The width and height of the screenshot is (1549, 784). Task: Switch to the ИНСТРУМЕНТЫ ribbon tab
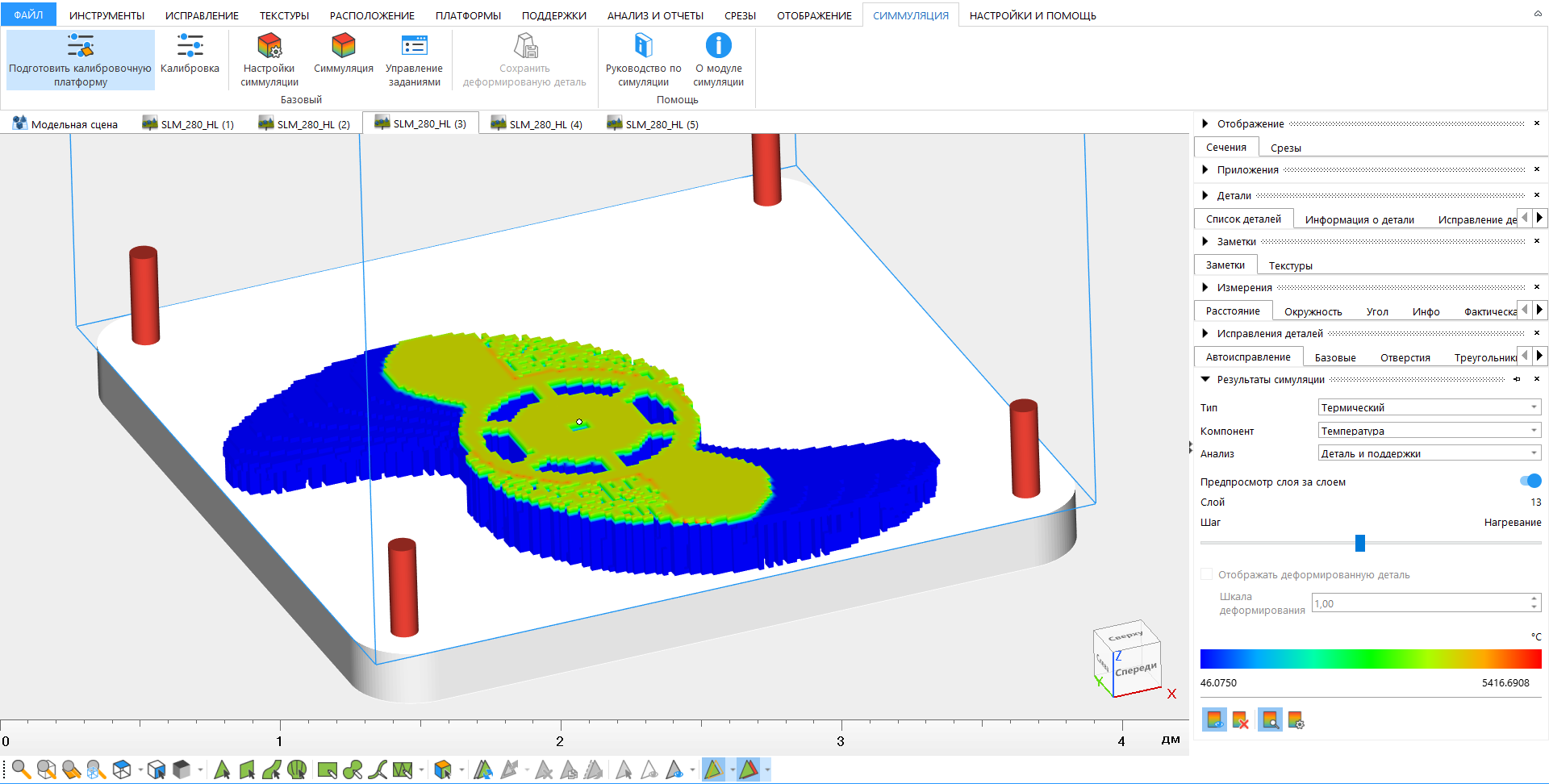tap(106, 15)
